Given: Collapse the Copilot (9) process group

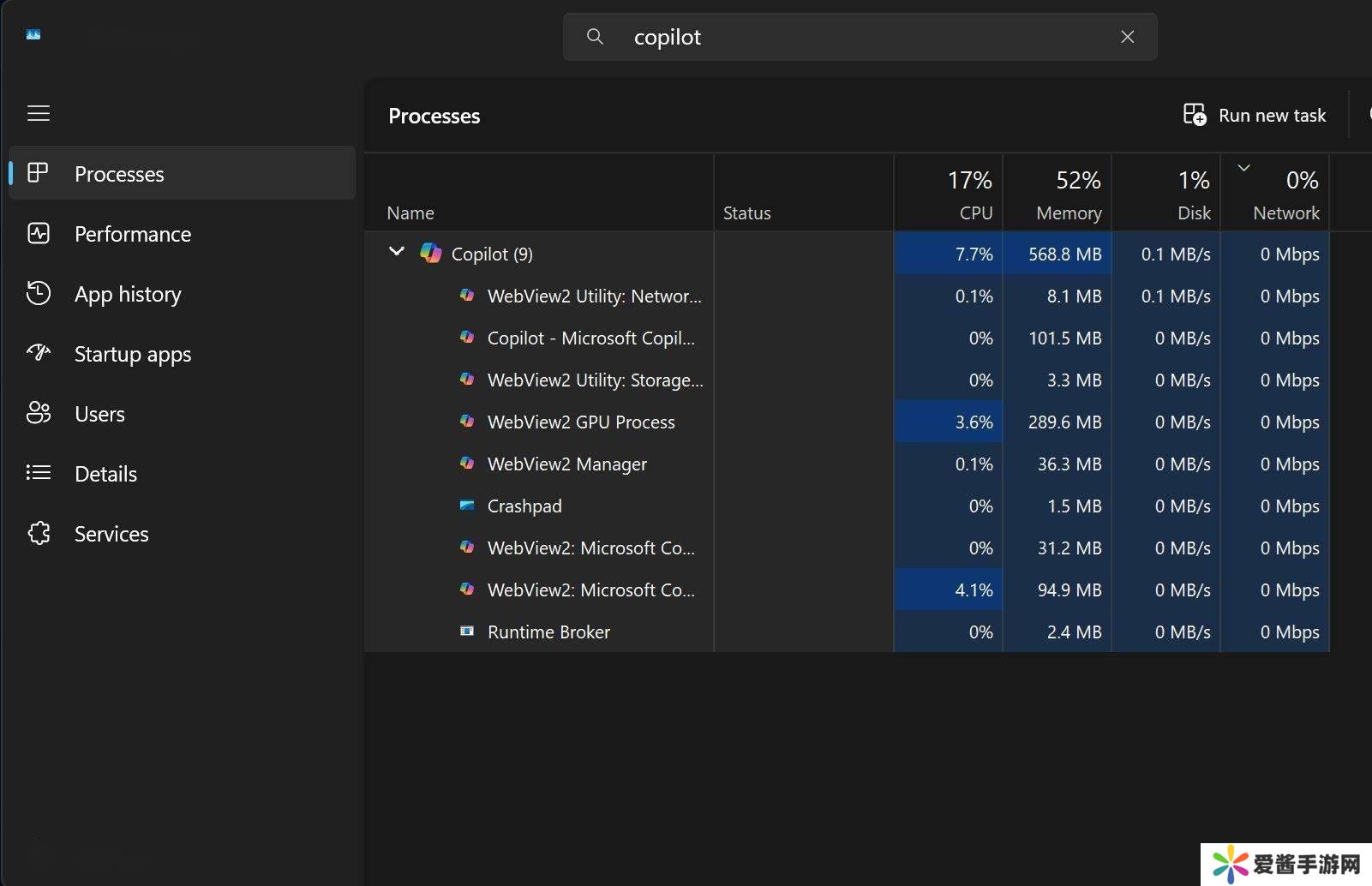Looking at the screenshot, I should [396, 252].
